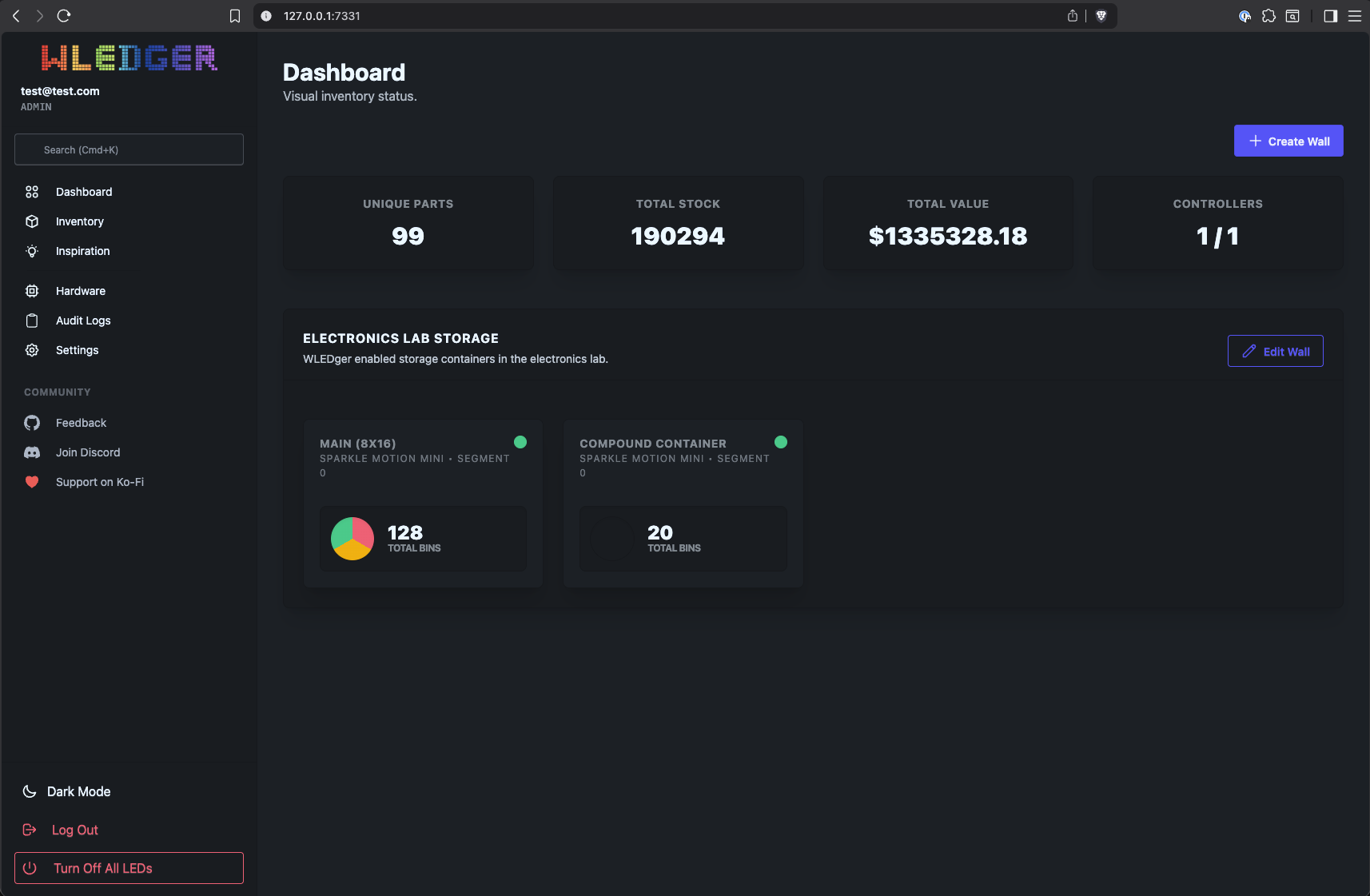Click the WLEDGER logo
Viewport: 1370px width, 896px height.
129,58
